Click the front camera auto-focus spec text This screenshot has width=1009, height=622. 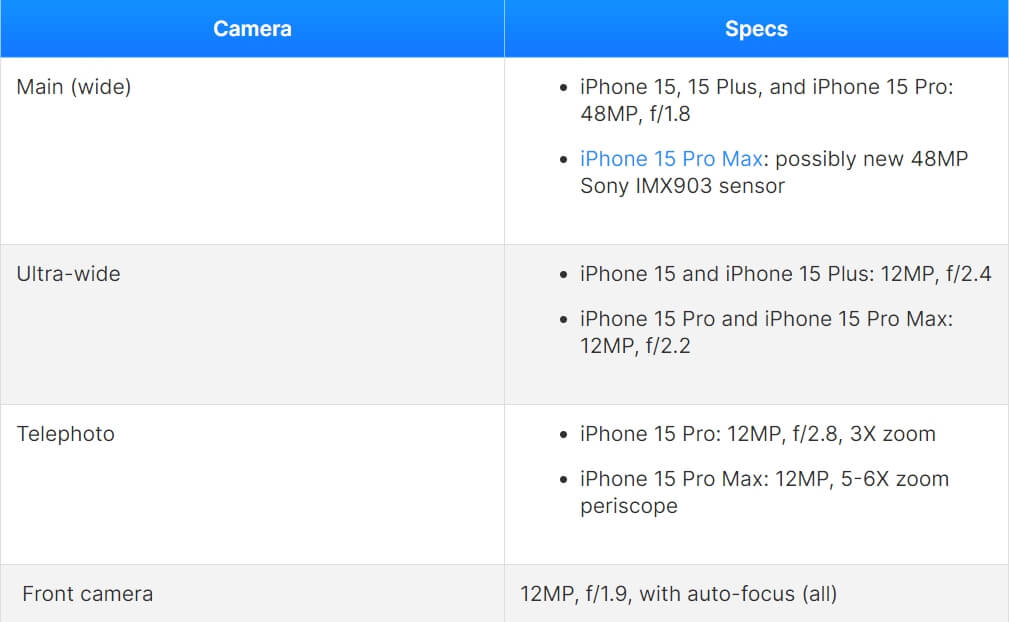point(678,594)
